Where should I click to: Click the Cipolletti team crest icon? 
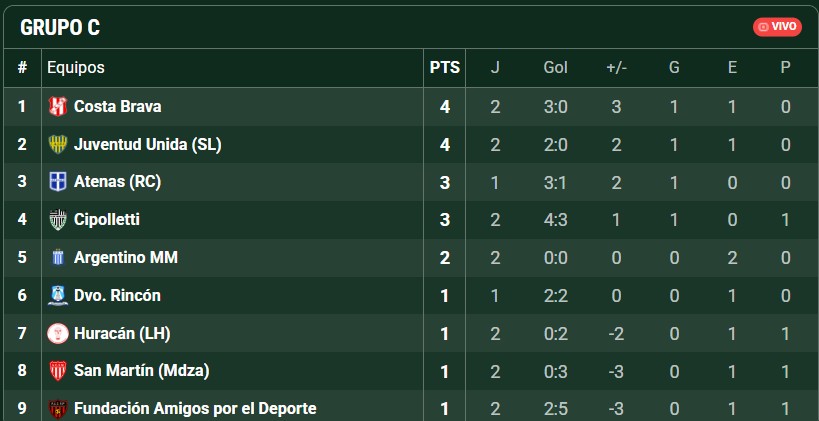click(x=57, y=220)
